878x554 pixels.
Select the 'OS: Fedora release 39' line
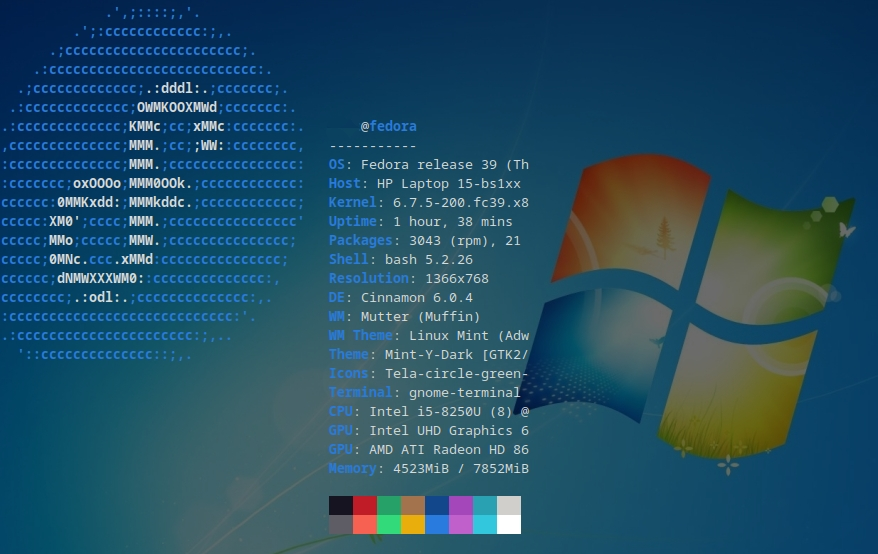(x=429, y=165)
